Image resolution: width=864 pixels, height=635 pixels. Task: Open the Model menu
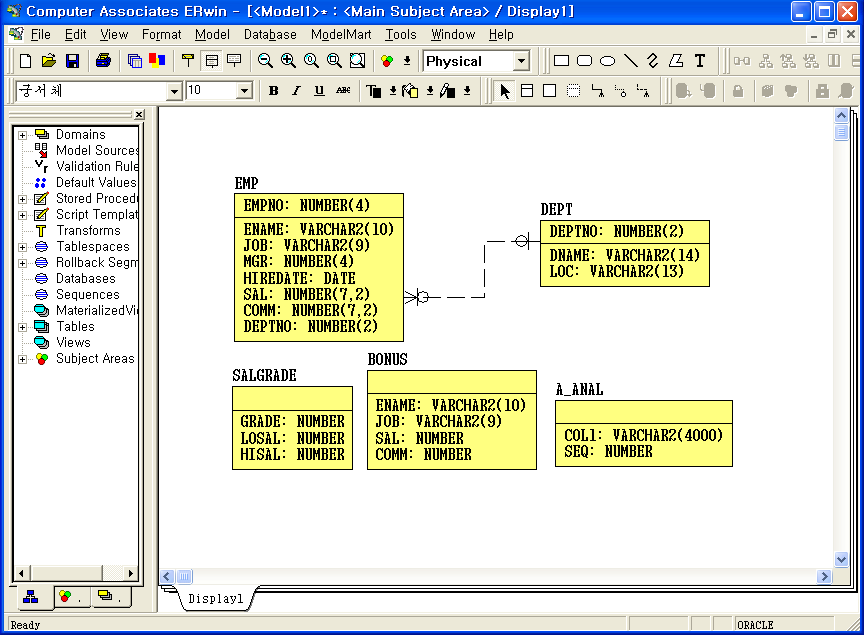click(x=212, y=35)
